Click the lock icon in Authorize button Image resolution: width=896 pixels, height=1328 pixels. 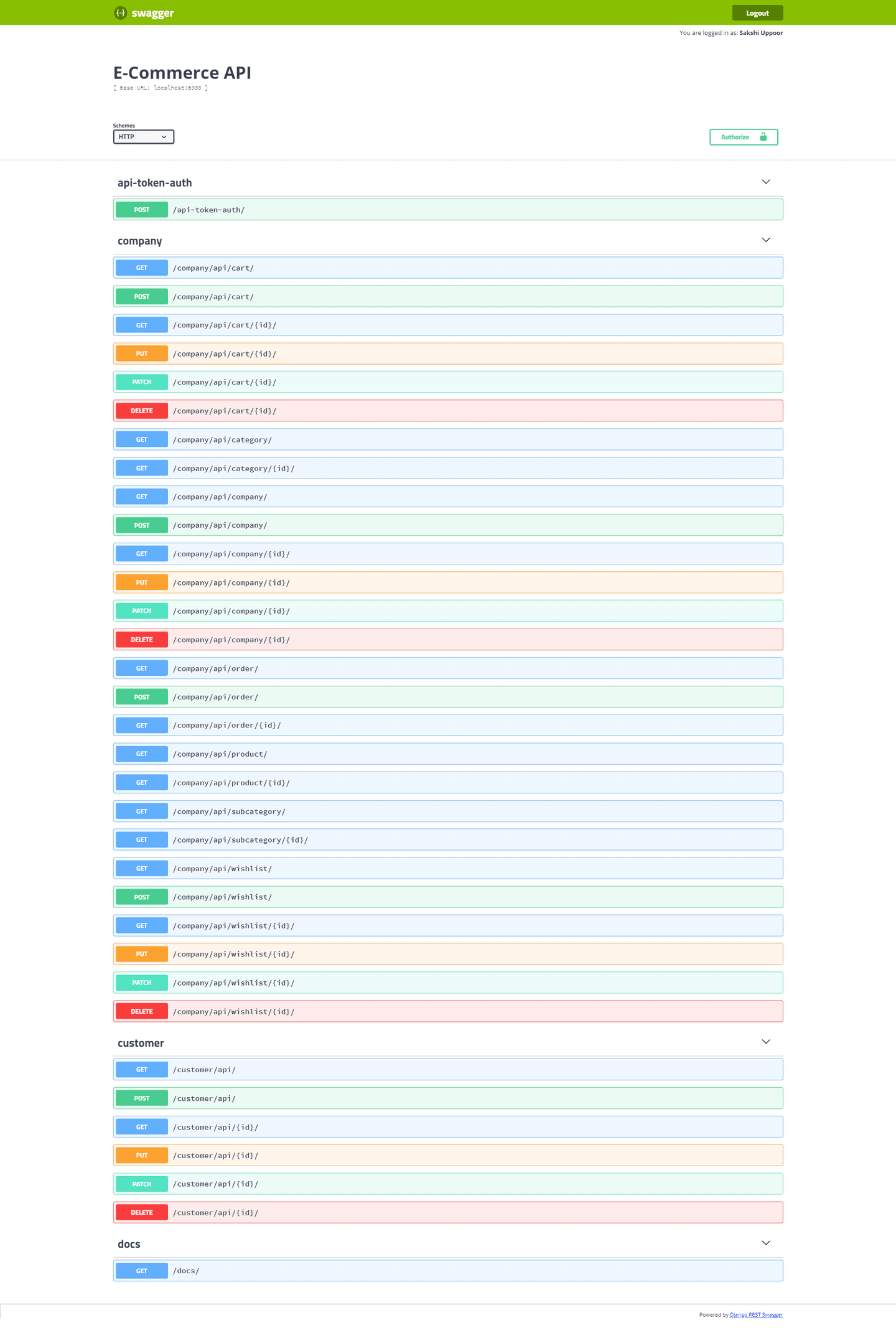pos(763,137)
